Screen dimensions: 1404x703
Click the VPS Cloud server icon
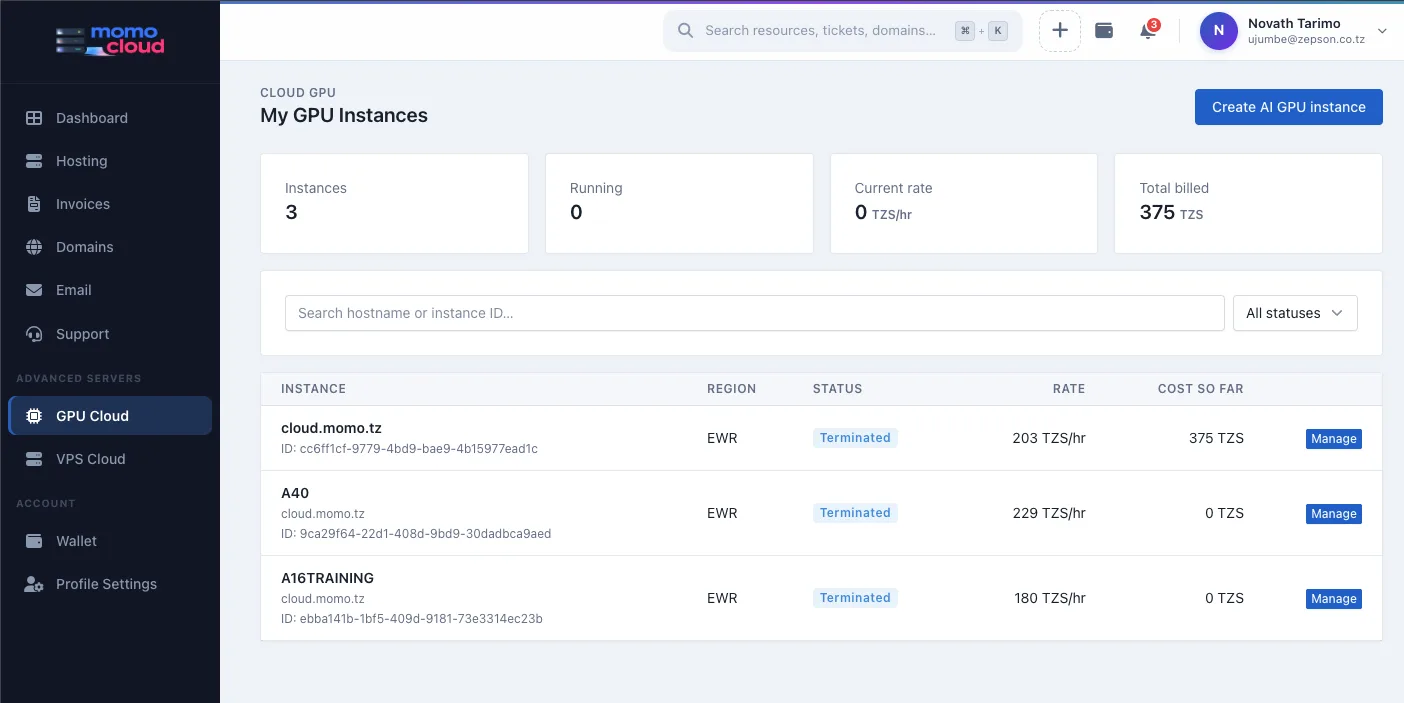pos(34,459)
